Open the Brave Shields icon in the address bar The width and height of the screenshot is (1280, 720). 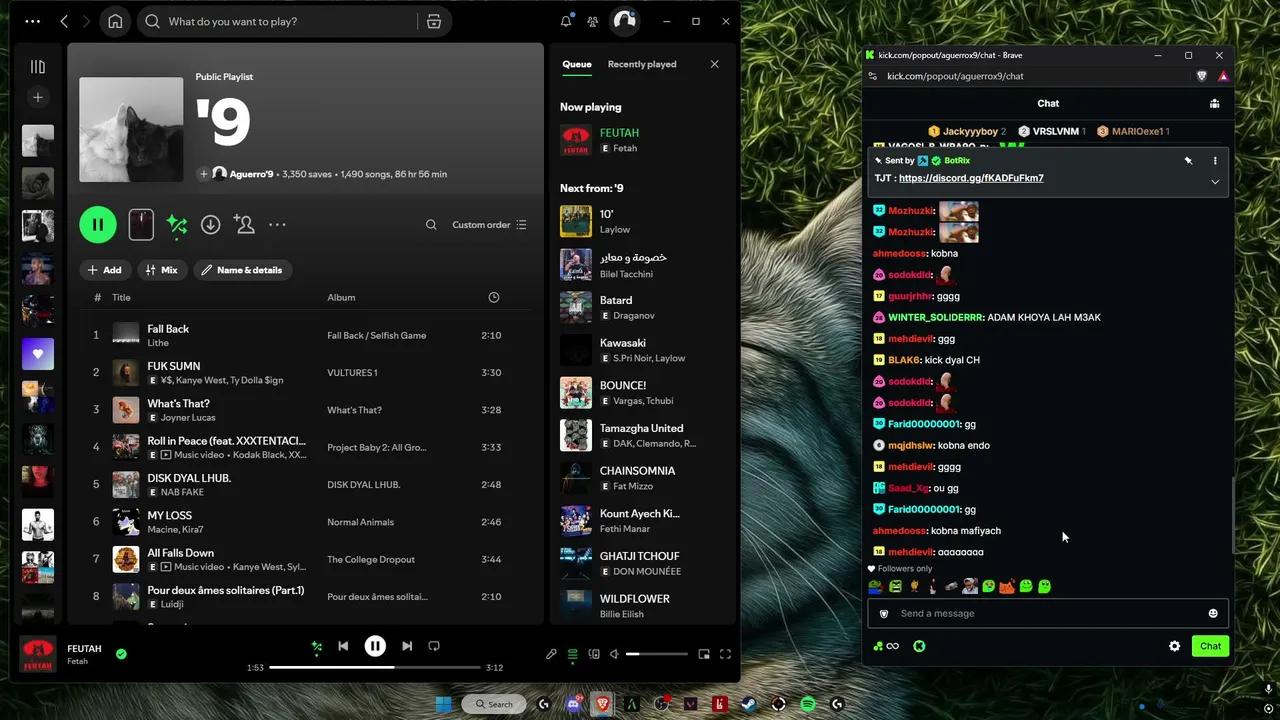1202,76
